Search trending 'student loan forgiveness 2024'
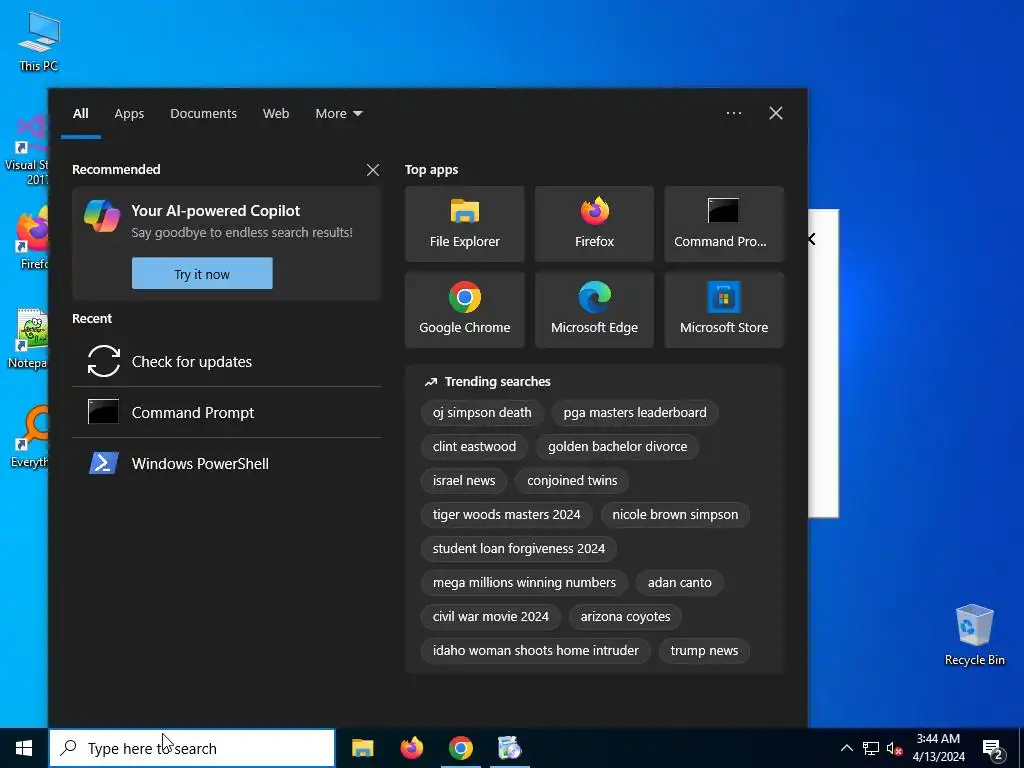1024x768 pixels. click(x=519, y=549)
